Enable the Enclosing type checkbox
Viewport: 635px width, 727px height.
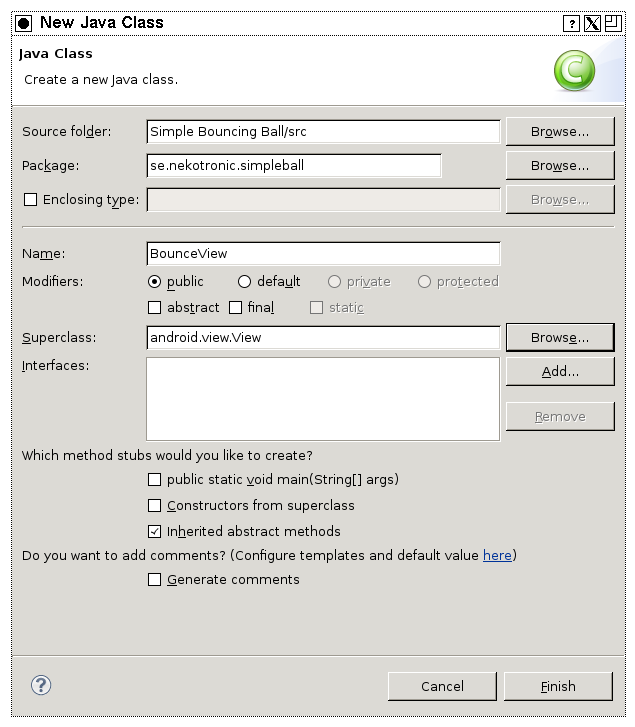(x=31, y=199)
